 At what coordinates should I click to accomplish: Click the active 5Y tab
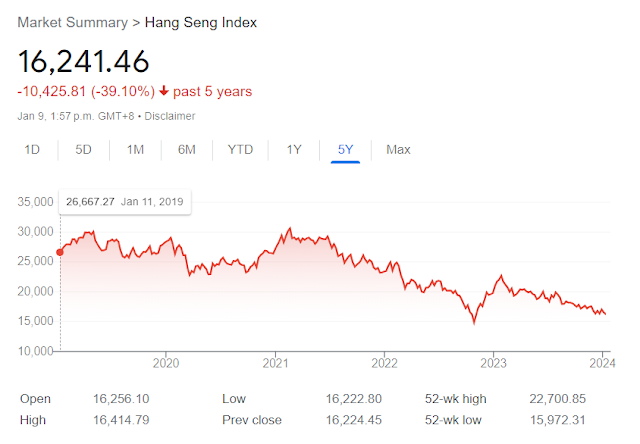pos(345,150)
